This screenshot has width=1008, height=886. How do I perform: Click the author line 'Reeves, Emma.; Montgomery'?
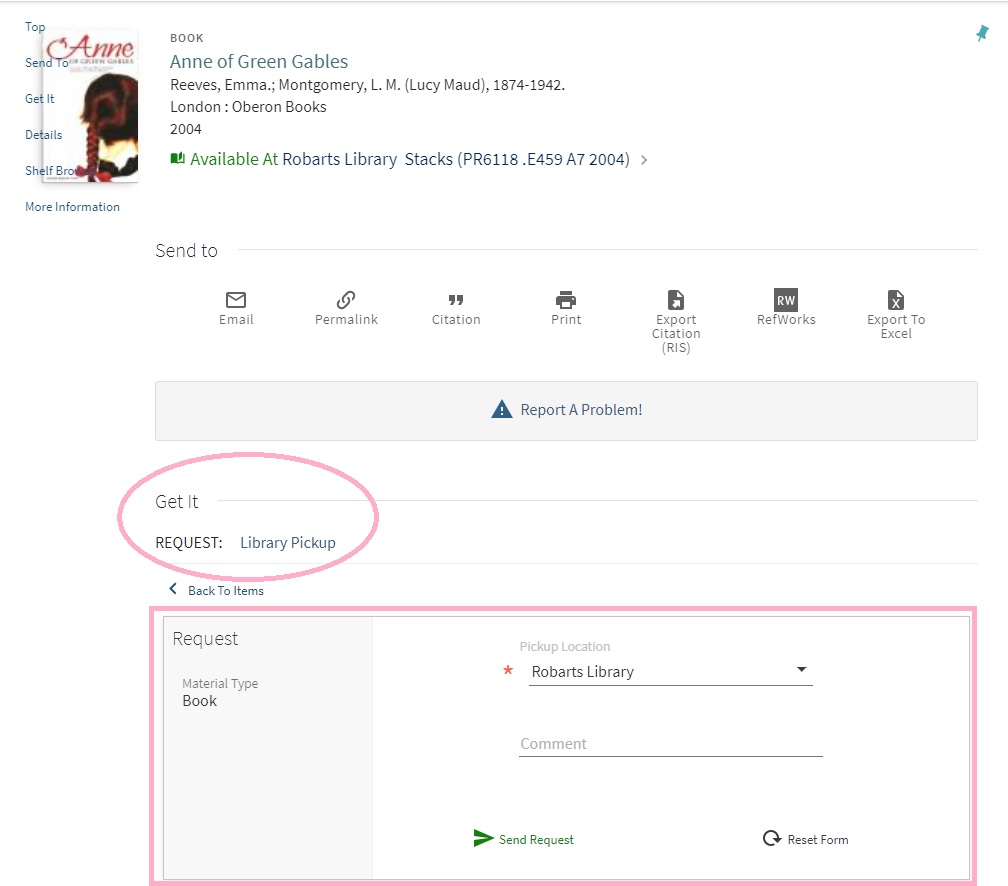click(x=367, y=85)
